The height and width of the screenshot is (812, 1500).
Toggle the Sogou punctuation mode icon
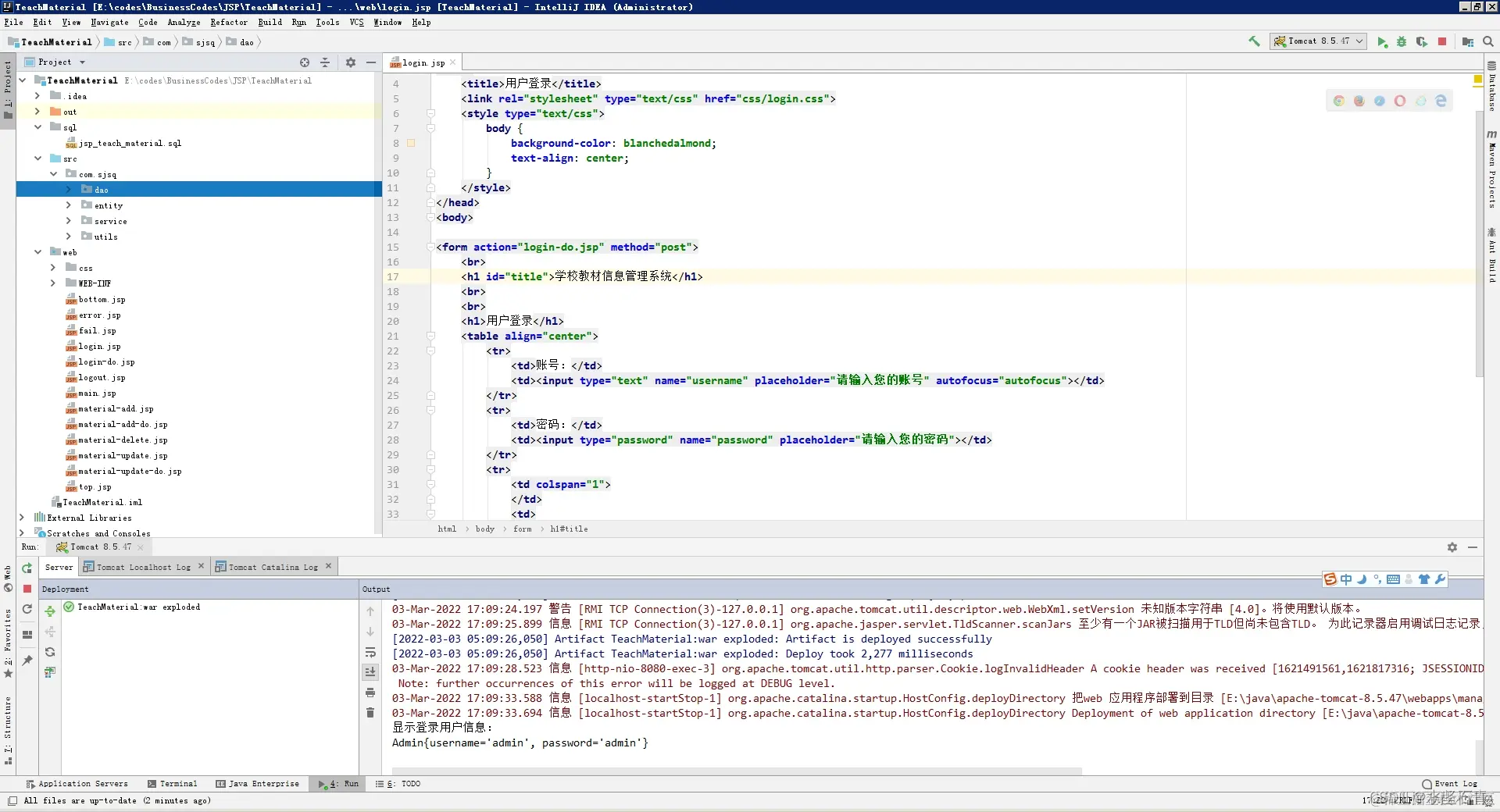tap(1377, 579)
